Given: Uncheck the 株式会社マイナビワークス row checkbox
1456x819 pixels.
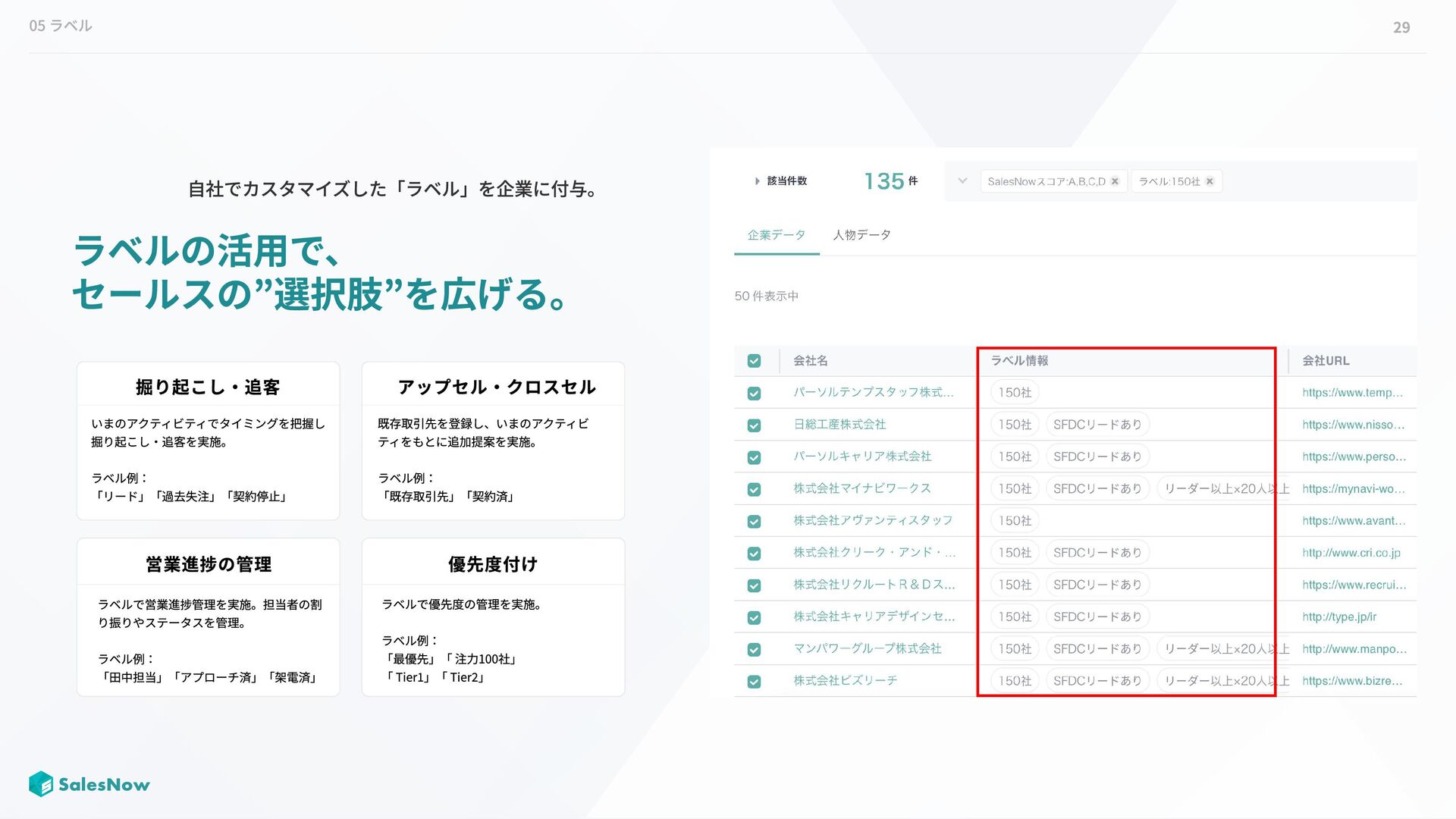Looking at the screenshot, I should [x=754, y=489].
